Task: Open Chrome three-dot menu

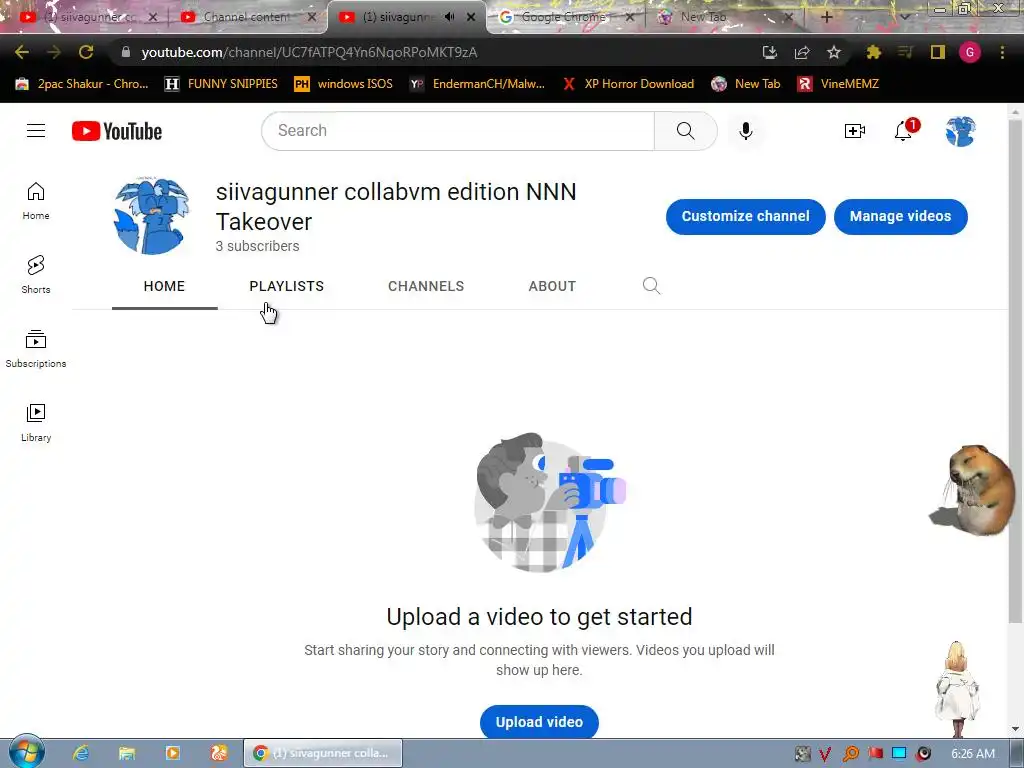Action: [x=1002, y=52]
